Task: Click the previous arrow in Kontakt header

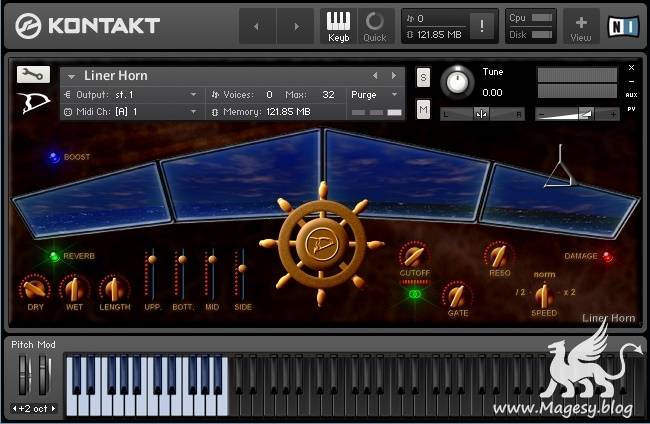Action: (257, 27)
